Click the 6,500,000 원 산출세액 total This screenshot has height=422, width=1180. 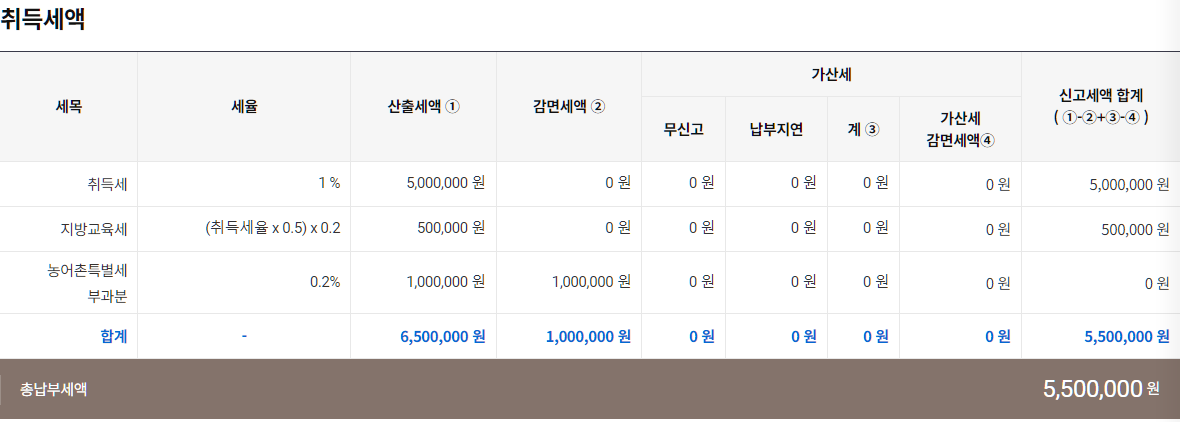[442, 336]
